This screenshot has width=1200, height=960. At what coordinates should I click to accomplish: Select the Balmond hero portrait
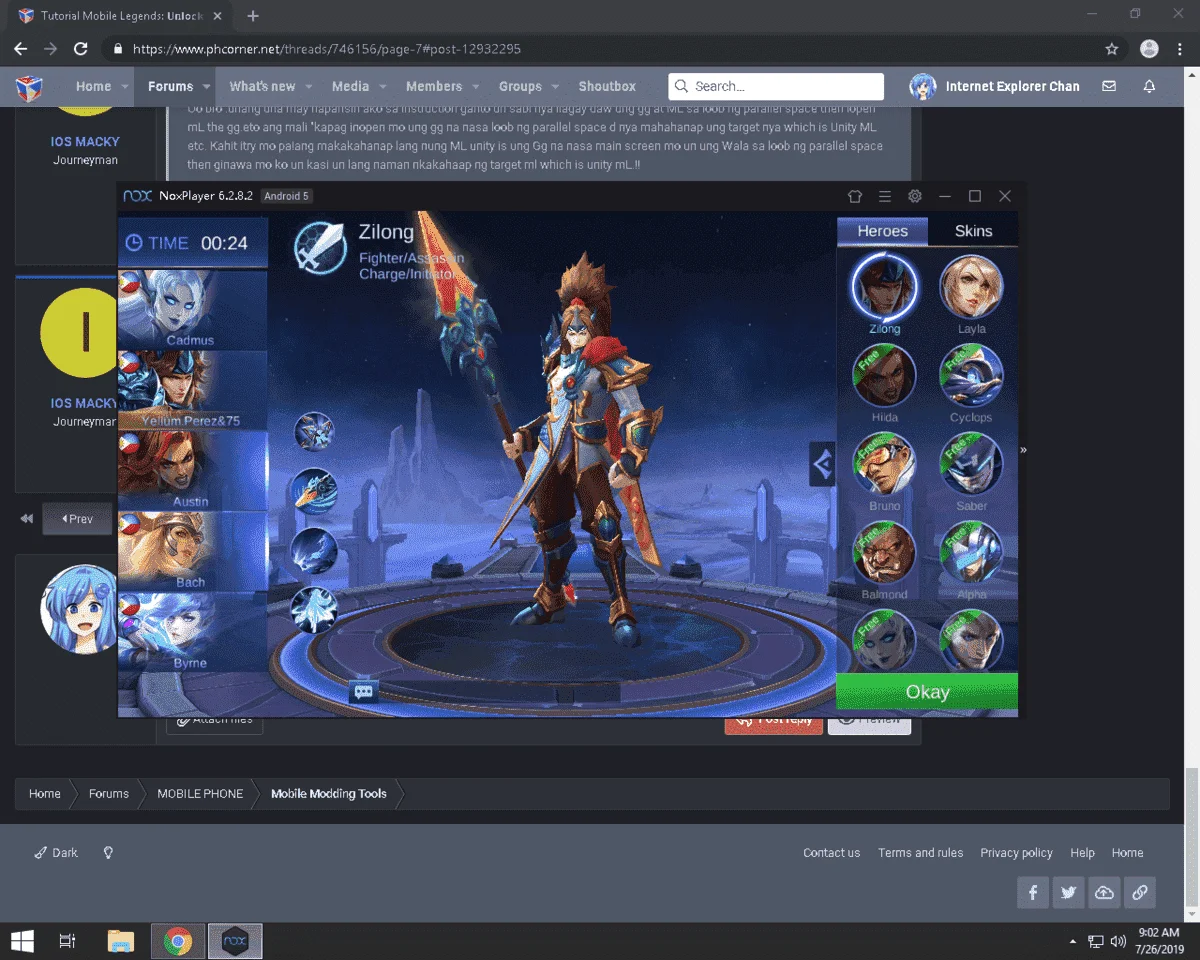point(884,553)
